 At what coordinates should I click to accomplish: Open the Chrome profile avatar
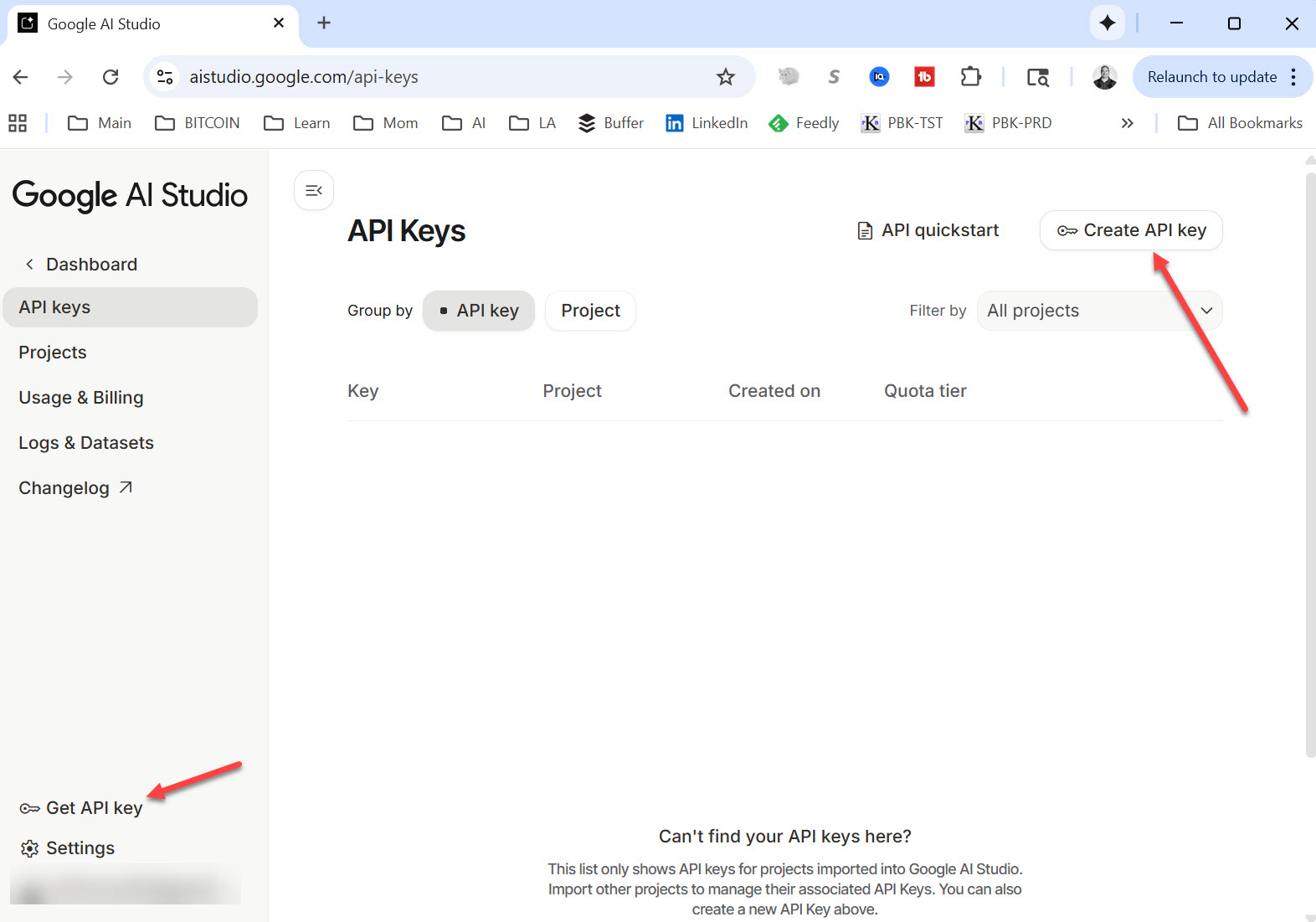(x=1104, y=77)
